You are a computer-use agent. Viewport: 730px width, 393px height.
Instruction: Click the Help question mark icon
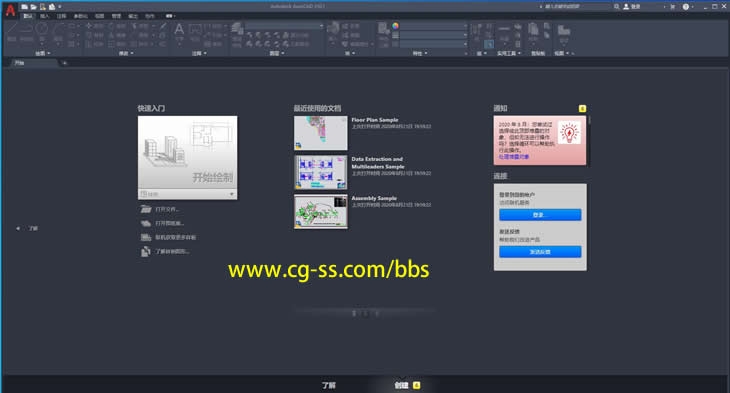click(685, 7)
